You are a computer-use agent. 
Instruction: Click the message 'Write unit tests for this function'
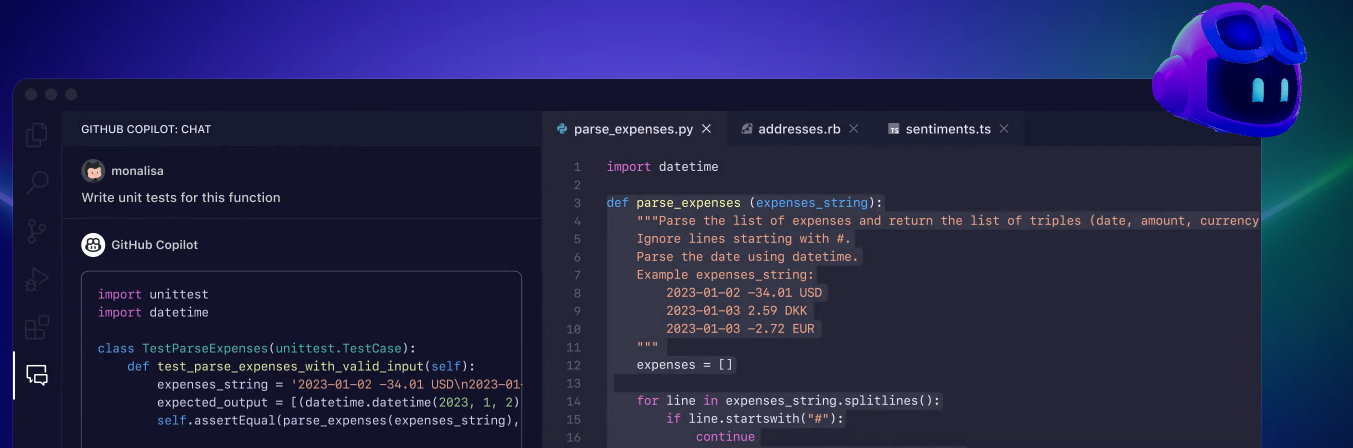point(181,197)
